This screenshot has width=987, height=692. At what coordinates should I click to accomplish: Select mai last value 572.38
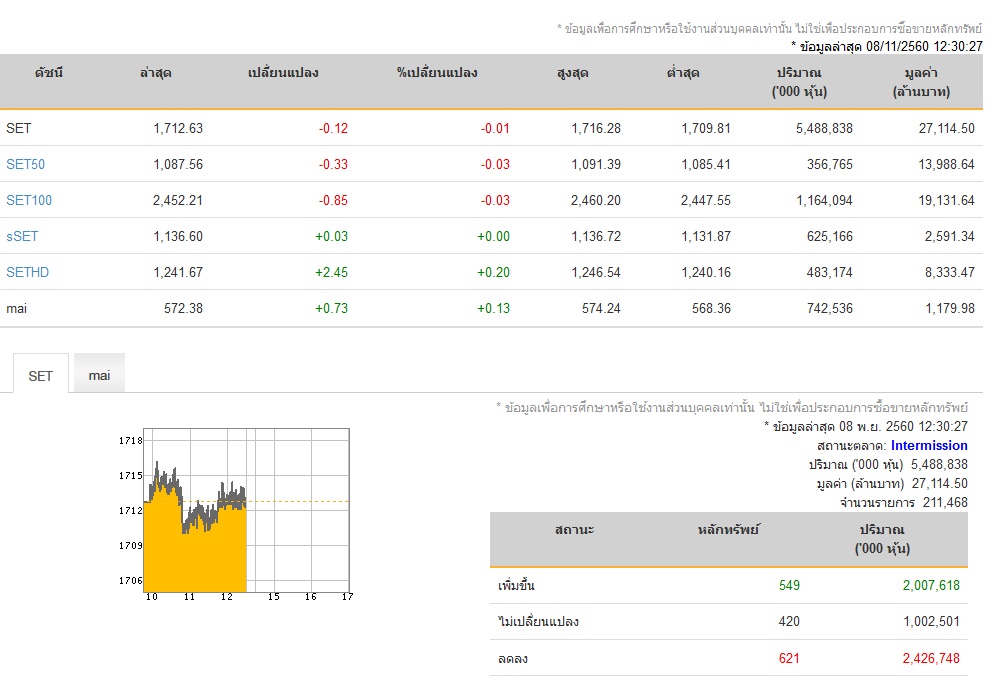pyautogui.click(x=183, y=309)
